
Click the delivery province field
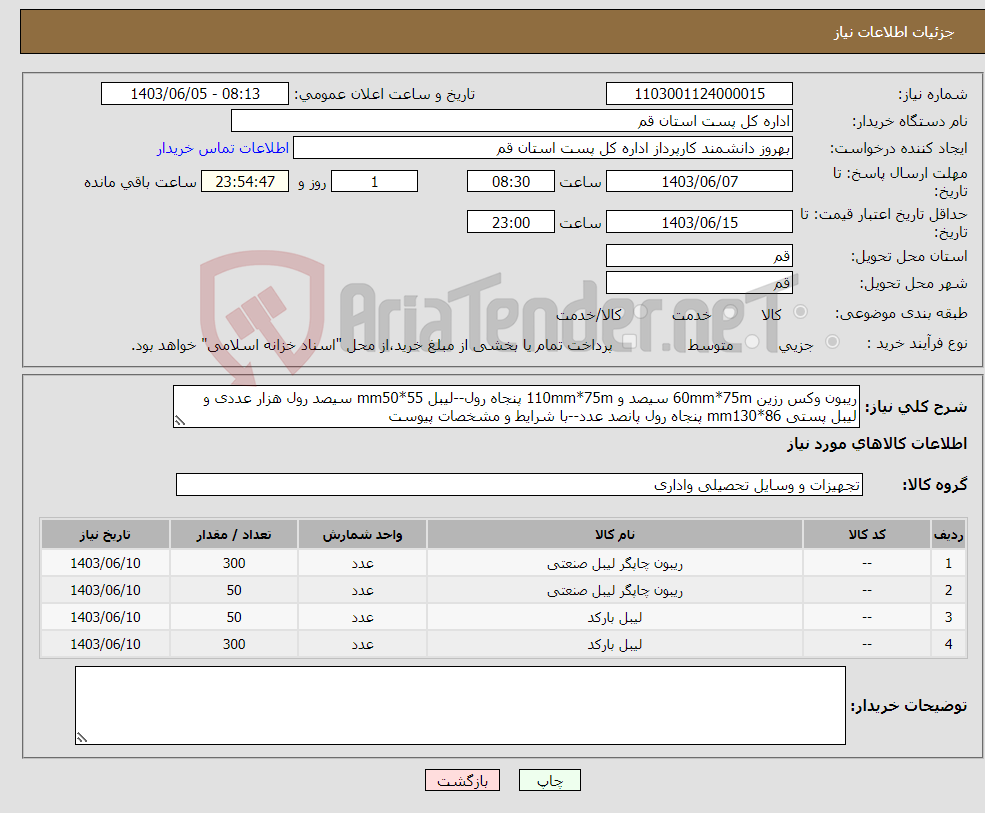coord(699,256)
